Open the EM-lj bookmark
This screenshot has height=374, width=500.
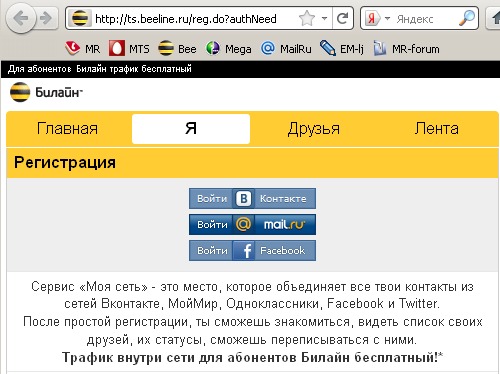[342, 49]
